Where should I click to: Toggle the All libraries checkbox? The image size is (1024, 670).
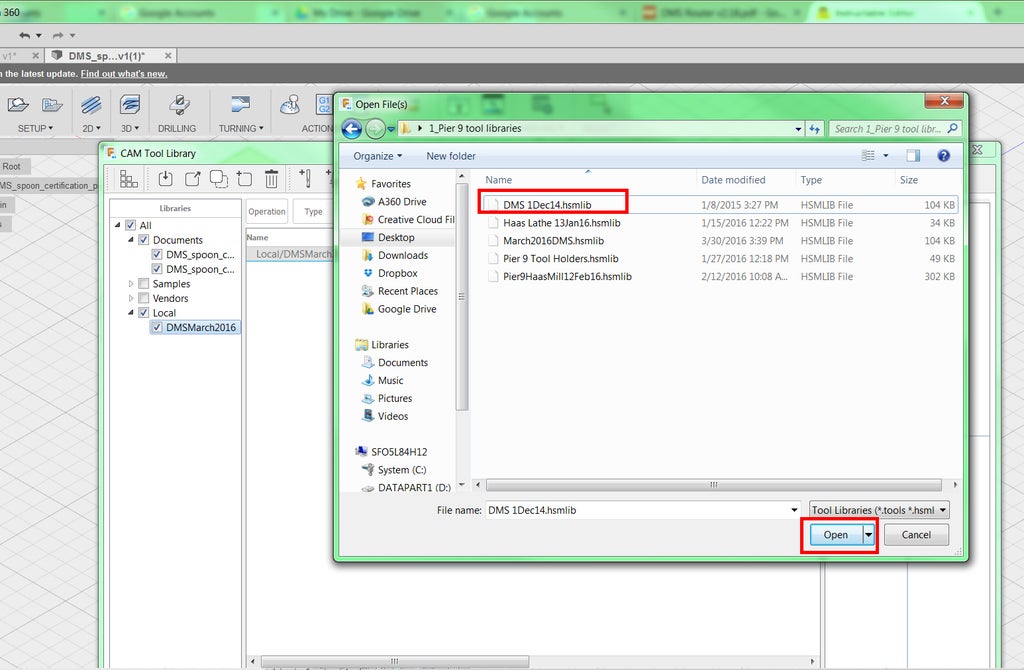[x=131, y=225]
